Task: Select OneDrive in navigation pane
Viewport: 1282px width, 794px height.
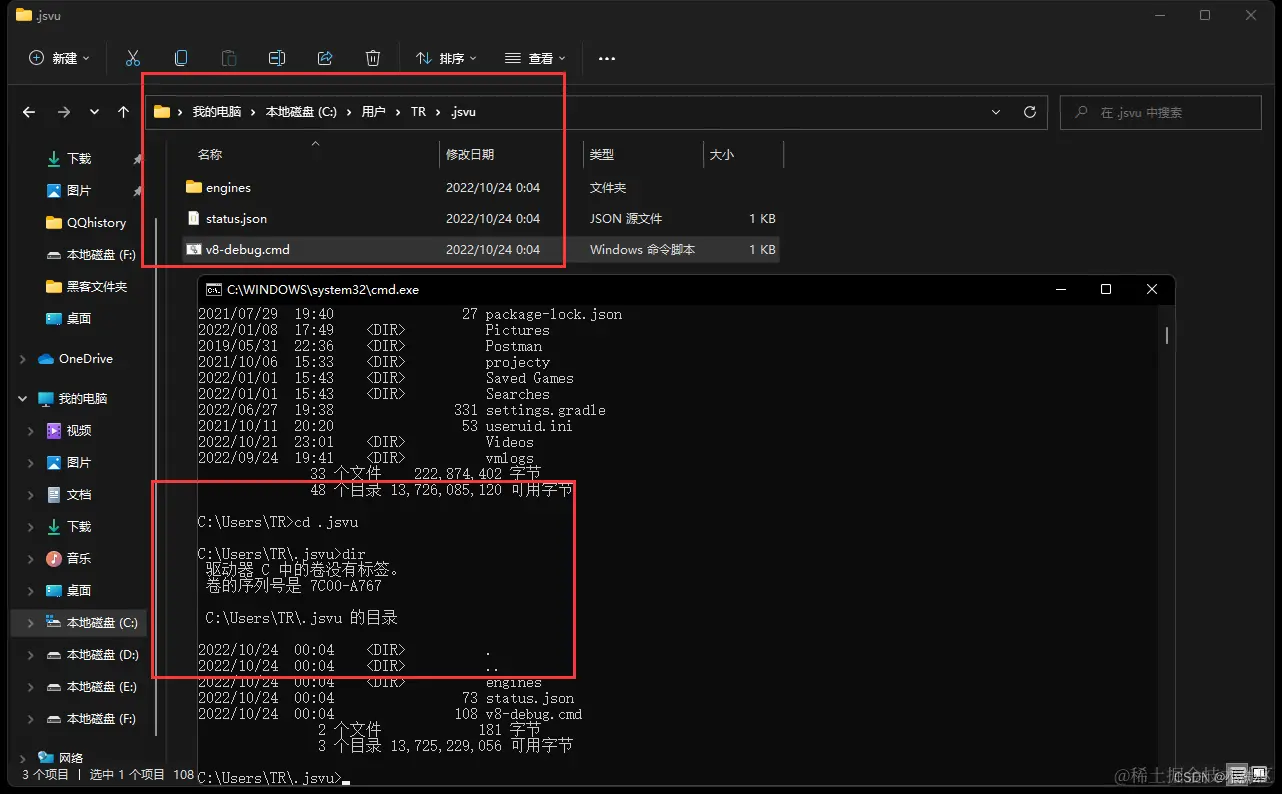Action: [85, 358]
